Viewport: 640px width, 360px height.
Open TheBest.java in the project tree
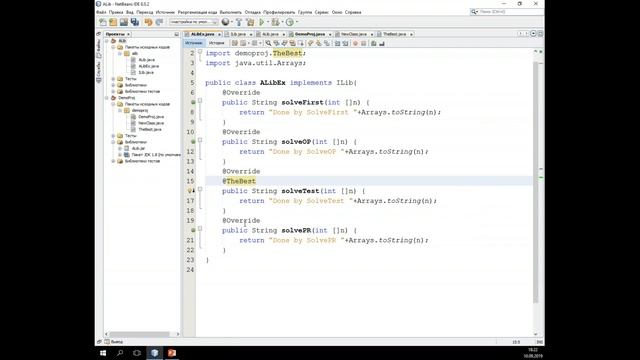[x=150, y=129]
